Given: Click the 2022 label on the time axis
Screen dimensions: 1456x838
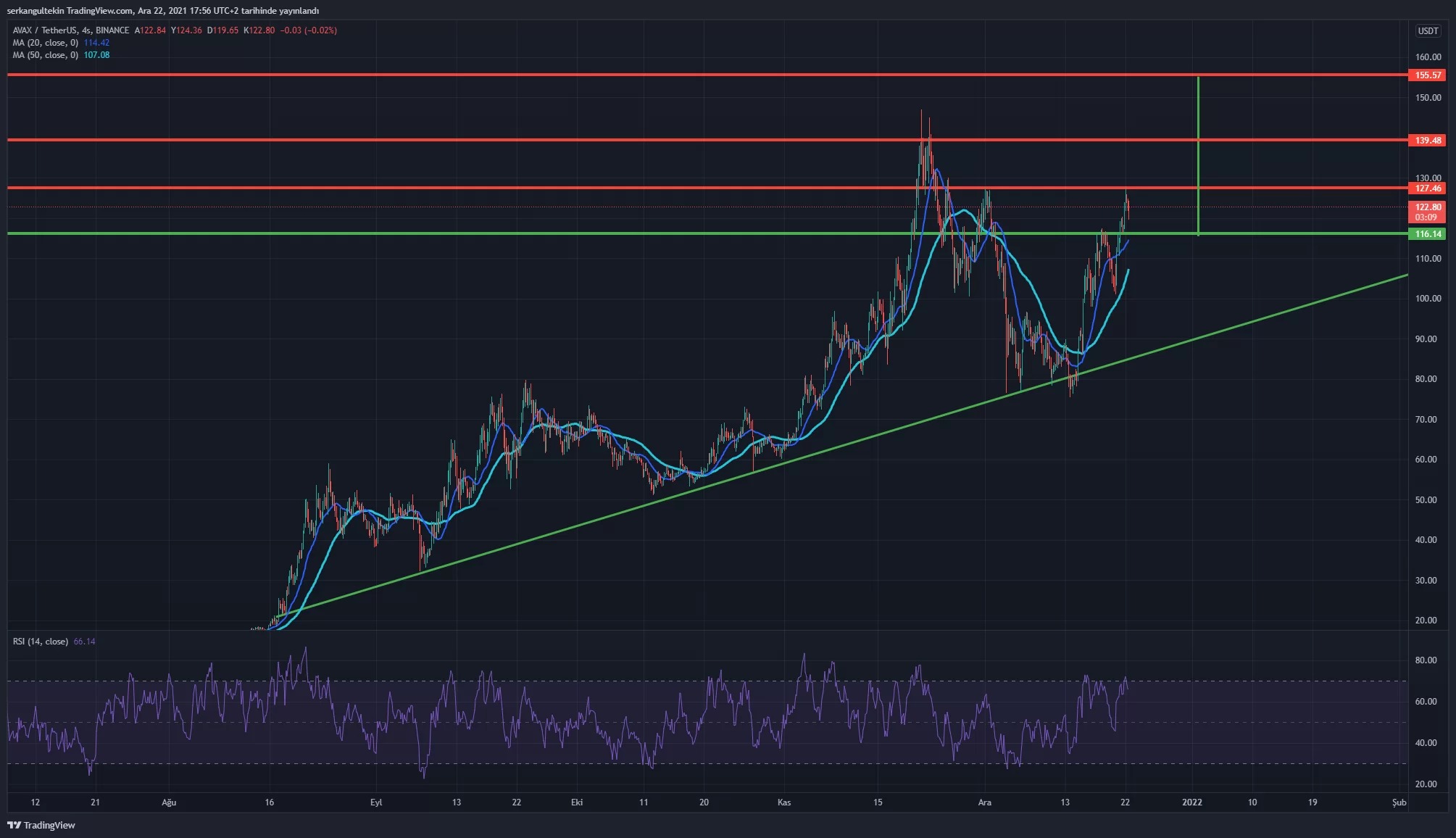Looking at the screenshot, I should tap(1191, 802).
